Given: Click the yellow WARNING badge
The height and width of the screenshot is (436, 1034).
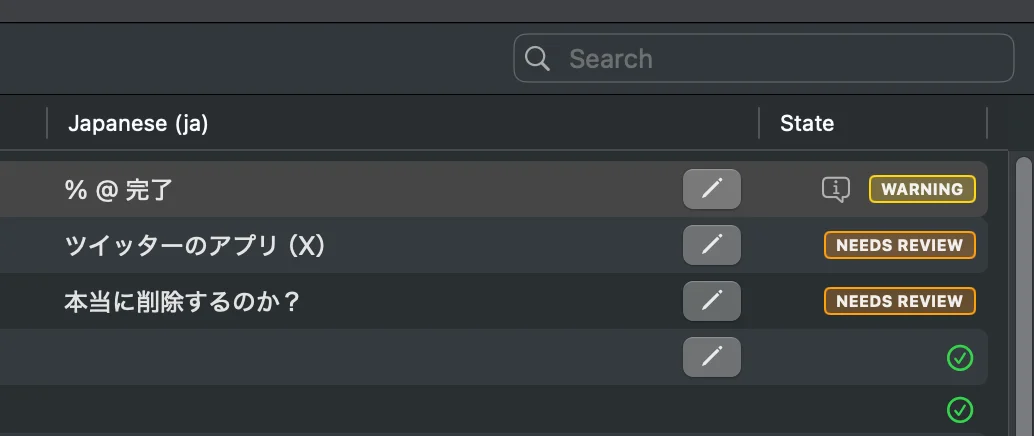Looking at the screenshot, I should coord(921,189).
